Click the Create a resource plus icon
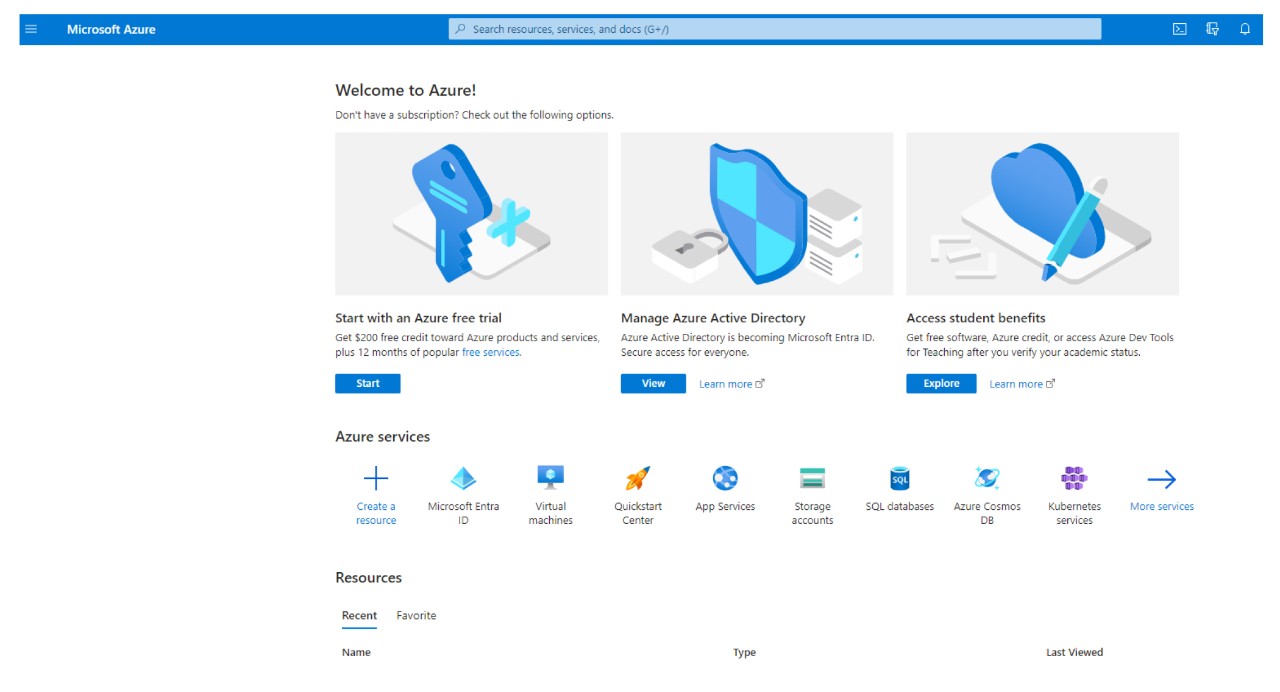This screenshot has height=692, width=1280. click(376, 479)
